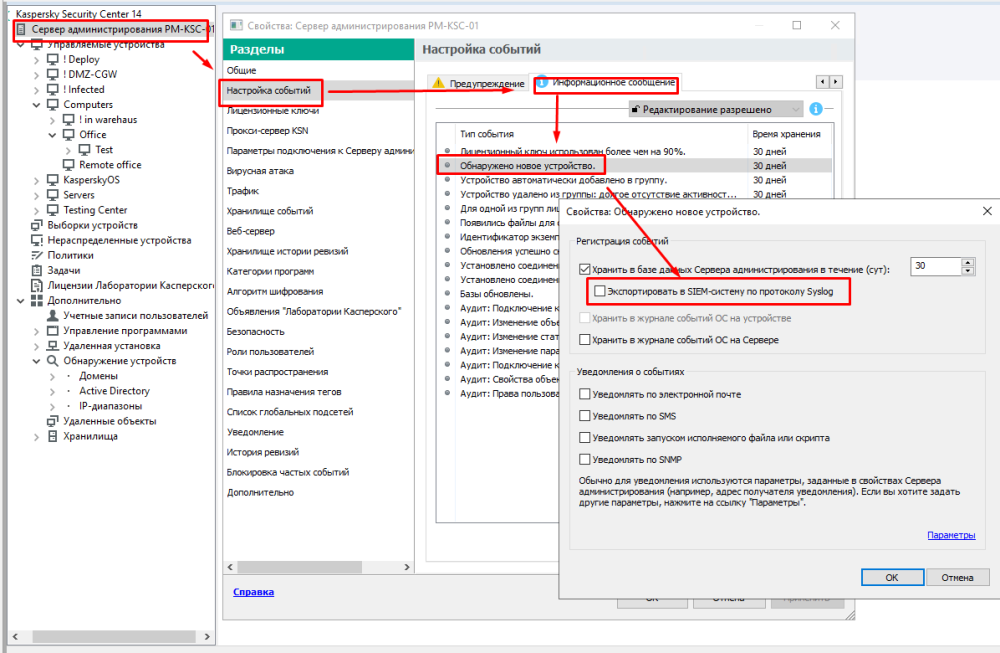The image size is (1000, 653).
Task: Open the Прокси-сервер KSN section
Action: click(267, 131)
